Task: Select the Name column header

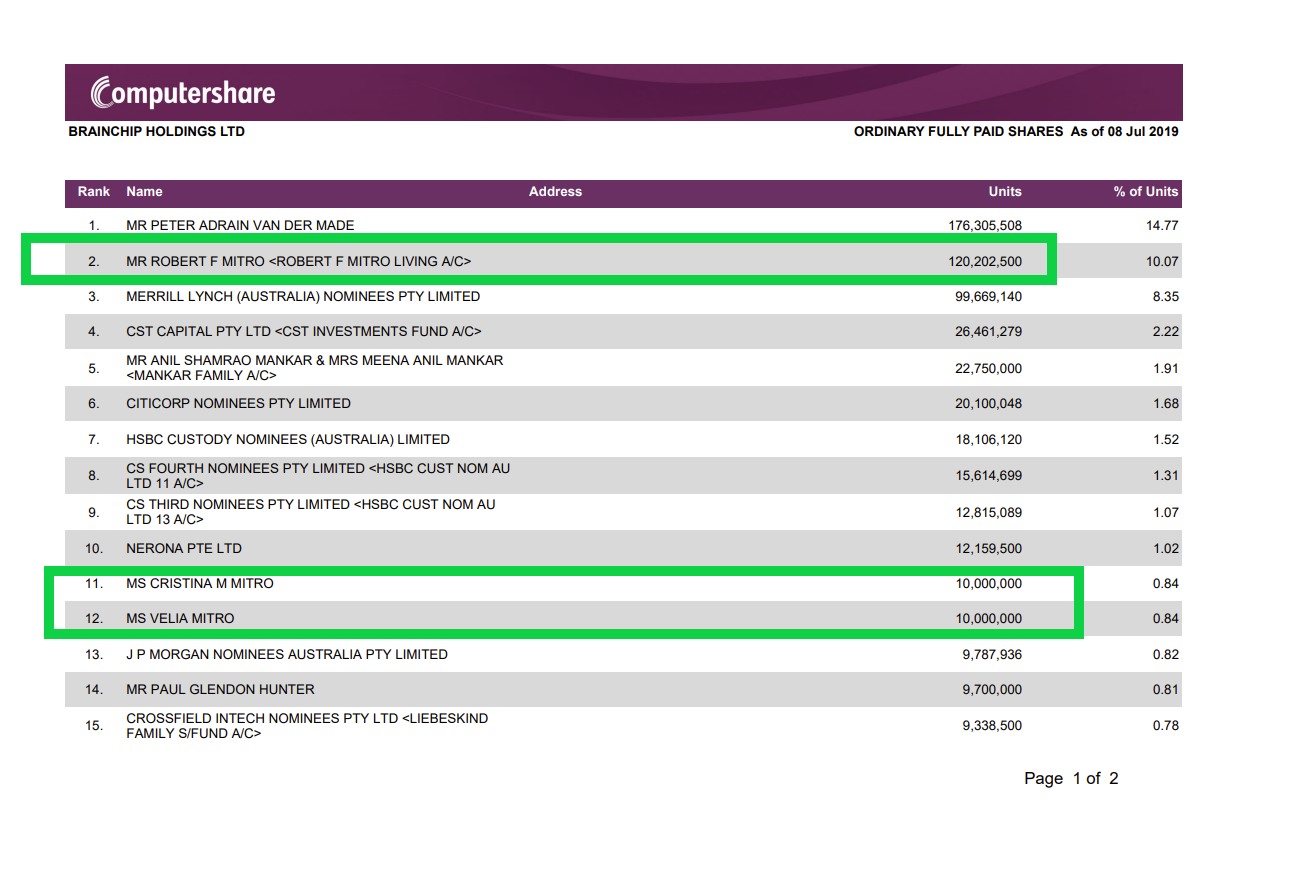Action: click(144, 191)
